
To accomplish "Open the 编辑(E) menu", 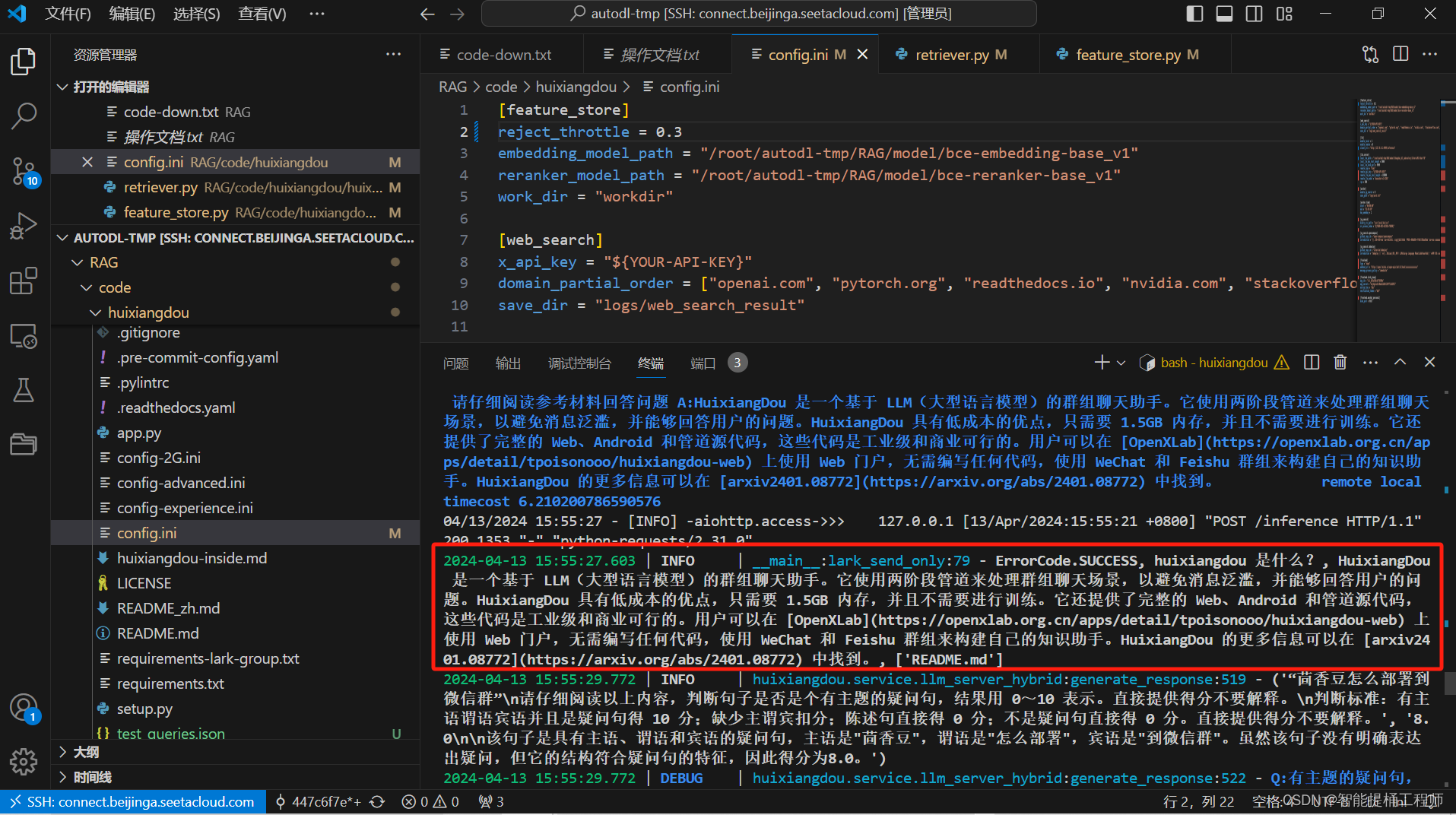I will [x=132, y=14].
